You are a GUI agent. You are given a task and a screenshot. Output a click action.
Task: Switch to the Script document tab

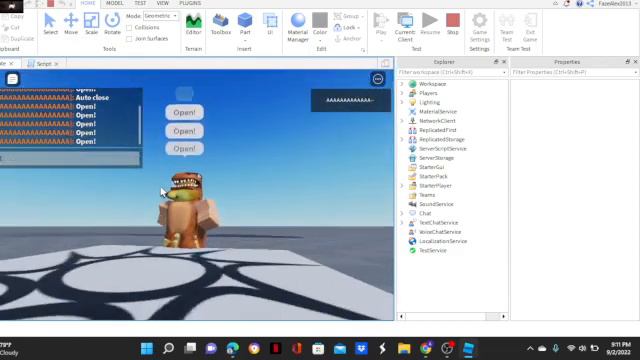point(44,64)
